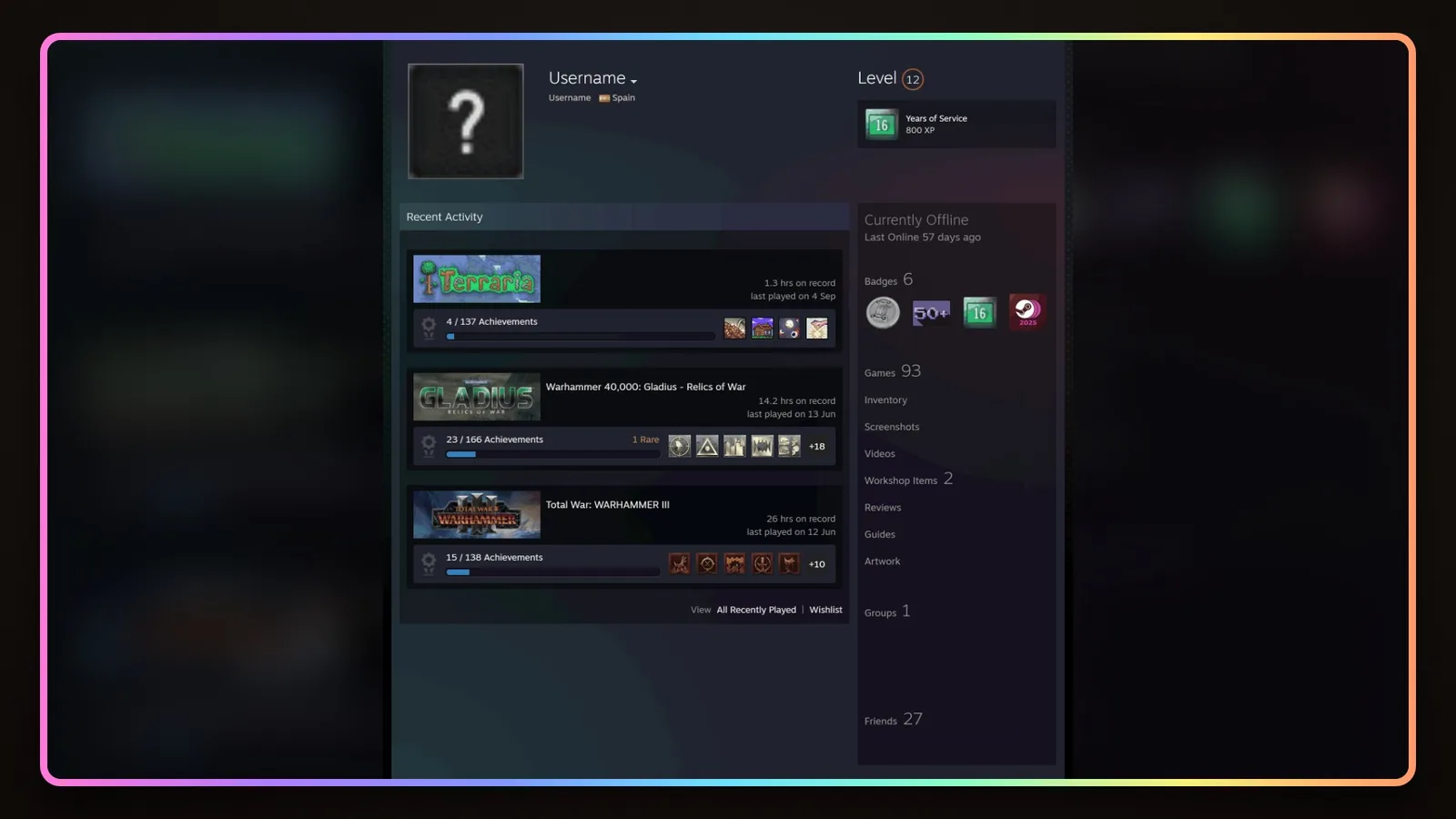Click the purple 50+ badge

931,313
